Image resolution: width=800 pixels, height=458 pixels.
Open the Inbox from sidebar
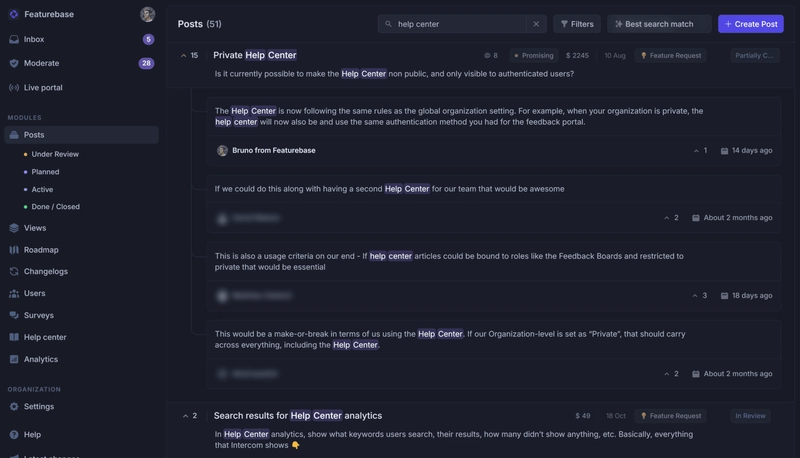pos(34,39)
